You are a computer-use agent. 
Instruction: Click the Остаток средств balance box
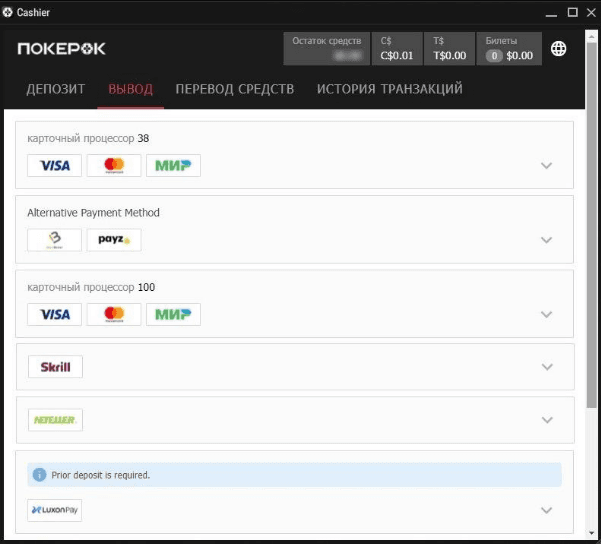coord(327,49)
